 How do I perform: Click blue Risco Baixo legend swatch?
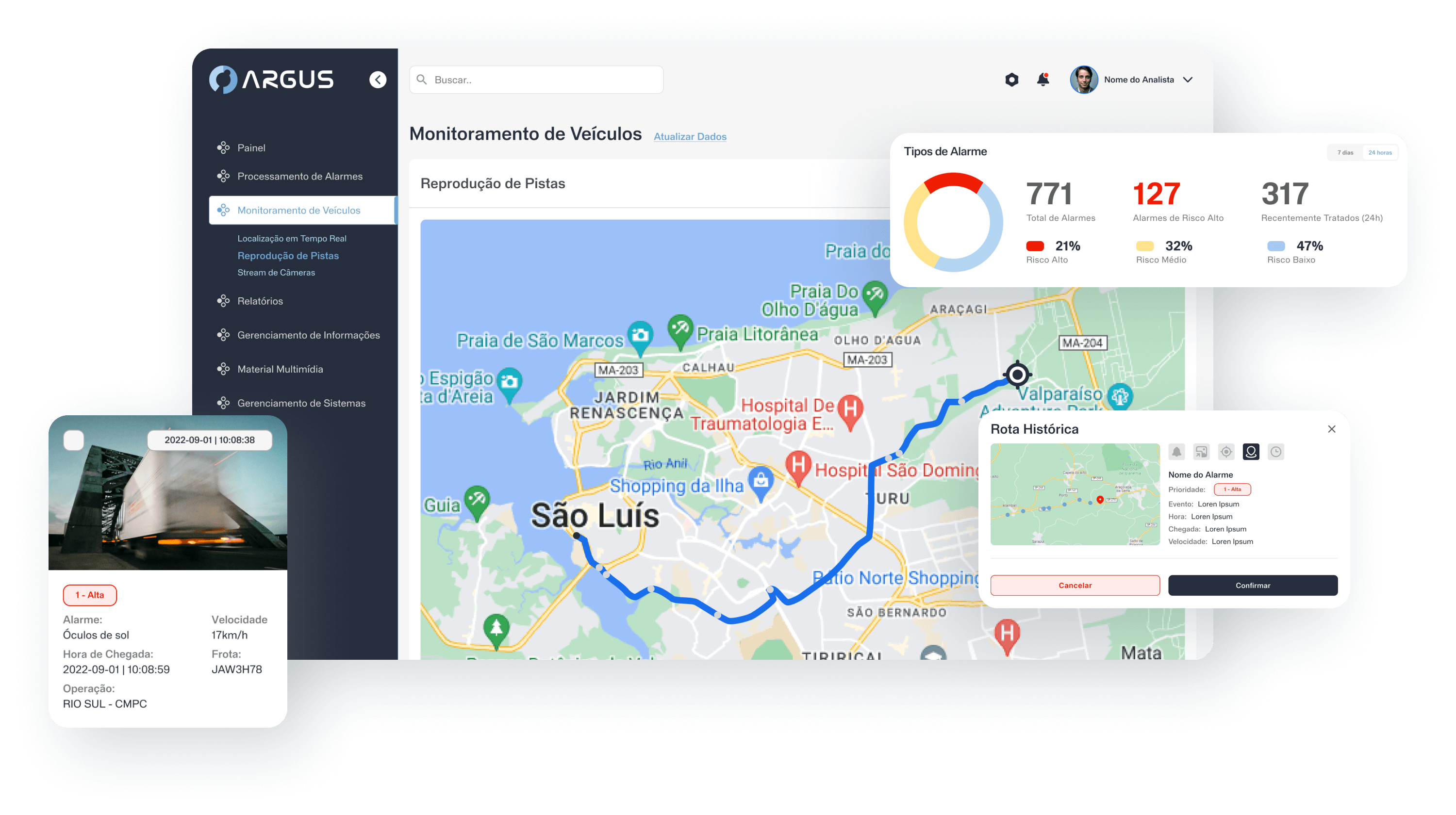click(1275, 246)
